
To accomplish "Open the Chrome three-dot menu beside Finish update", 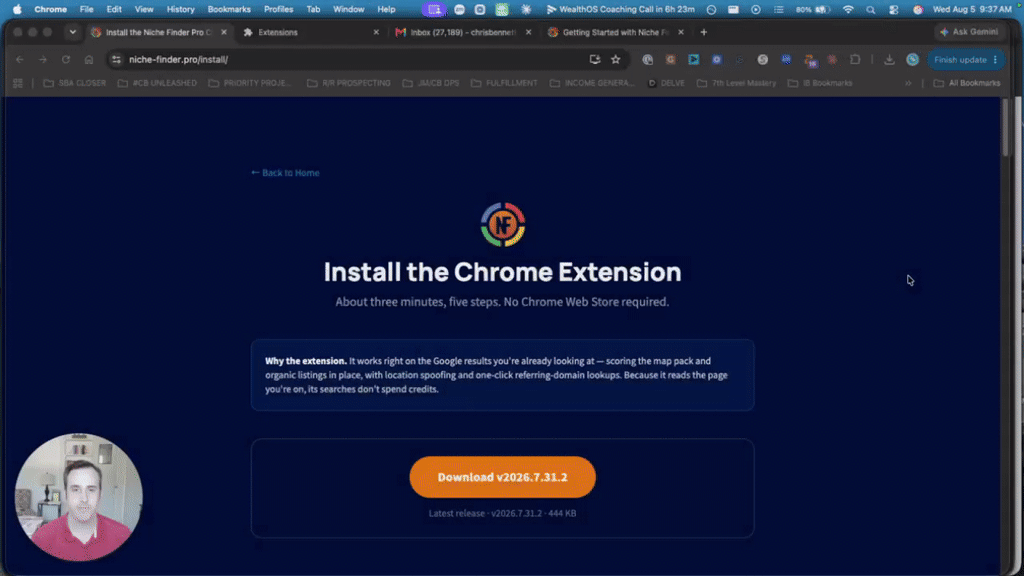I will pyautogui.click(x=995, y=59).
